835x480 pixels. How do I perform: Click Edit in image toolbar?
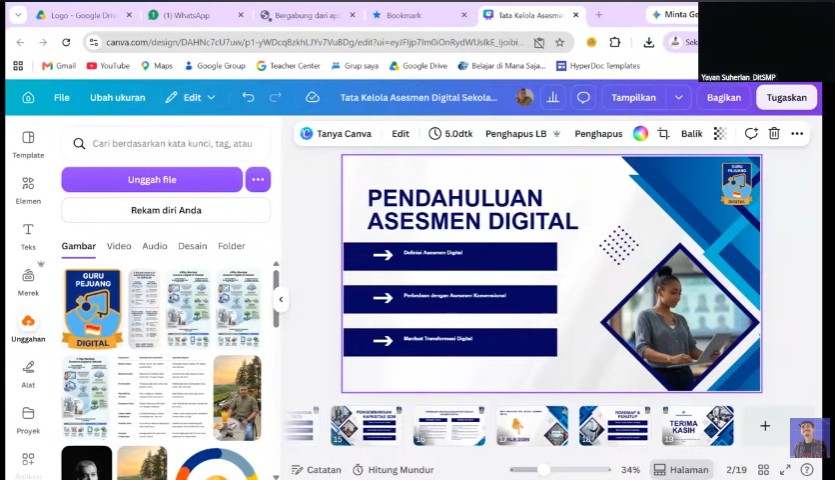pos(400,134)
